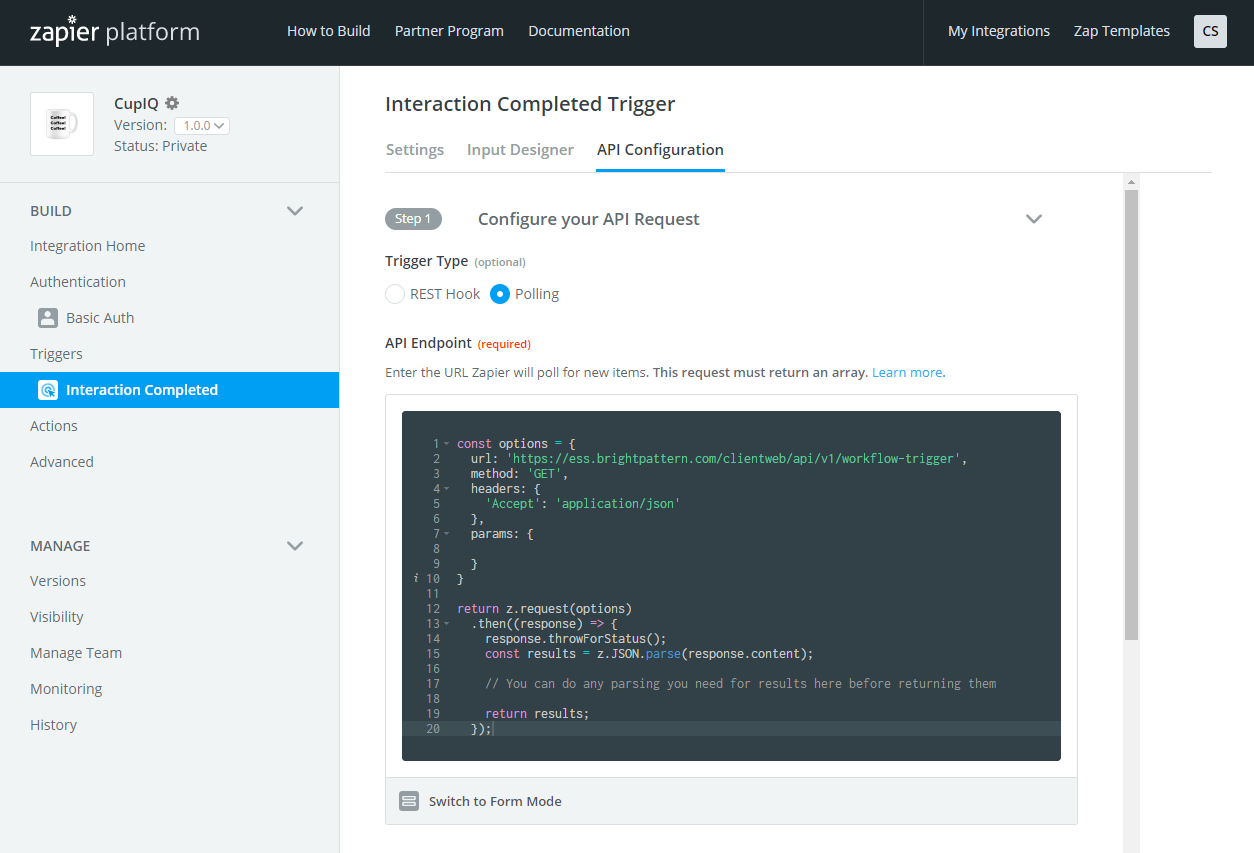
Task: Click the comment on code line 17
Action: tap(741, 684)
